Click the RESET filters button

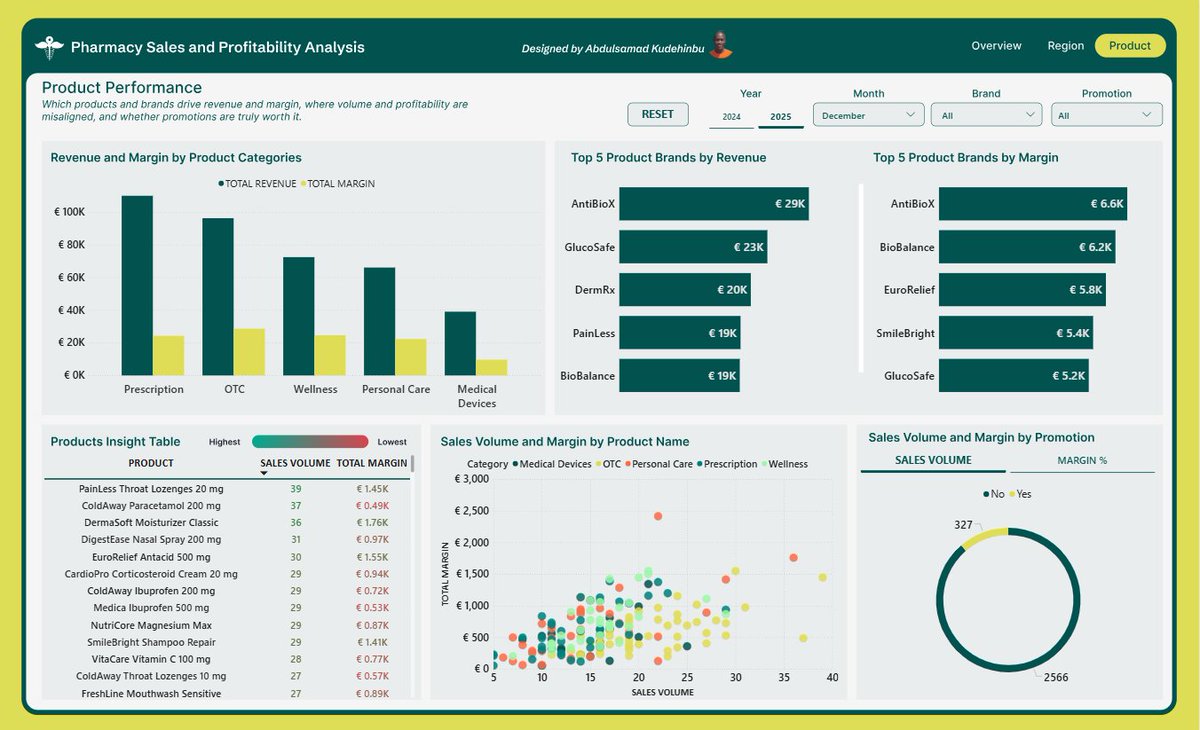658,114
